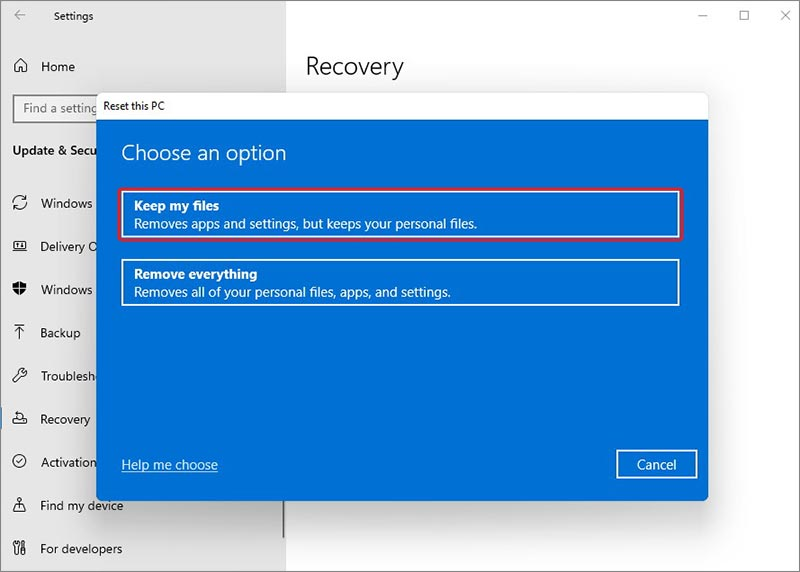
Task: Focus the Find a setting search box
Action: coord(55,108)
